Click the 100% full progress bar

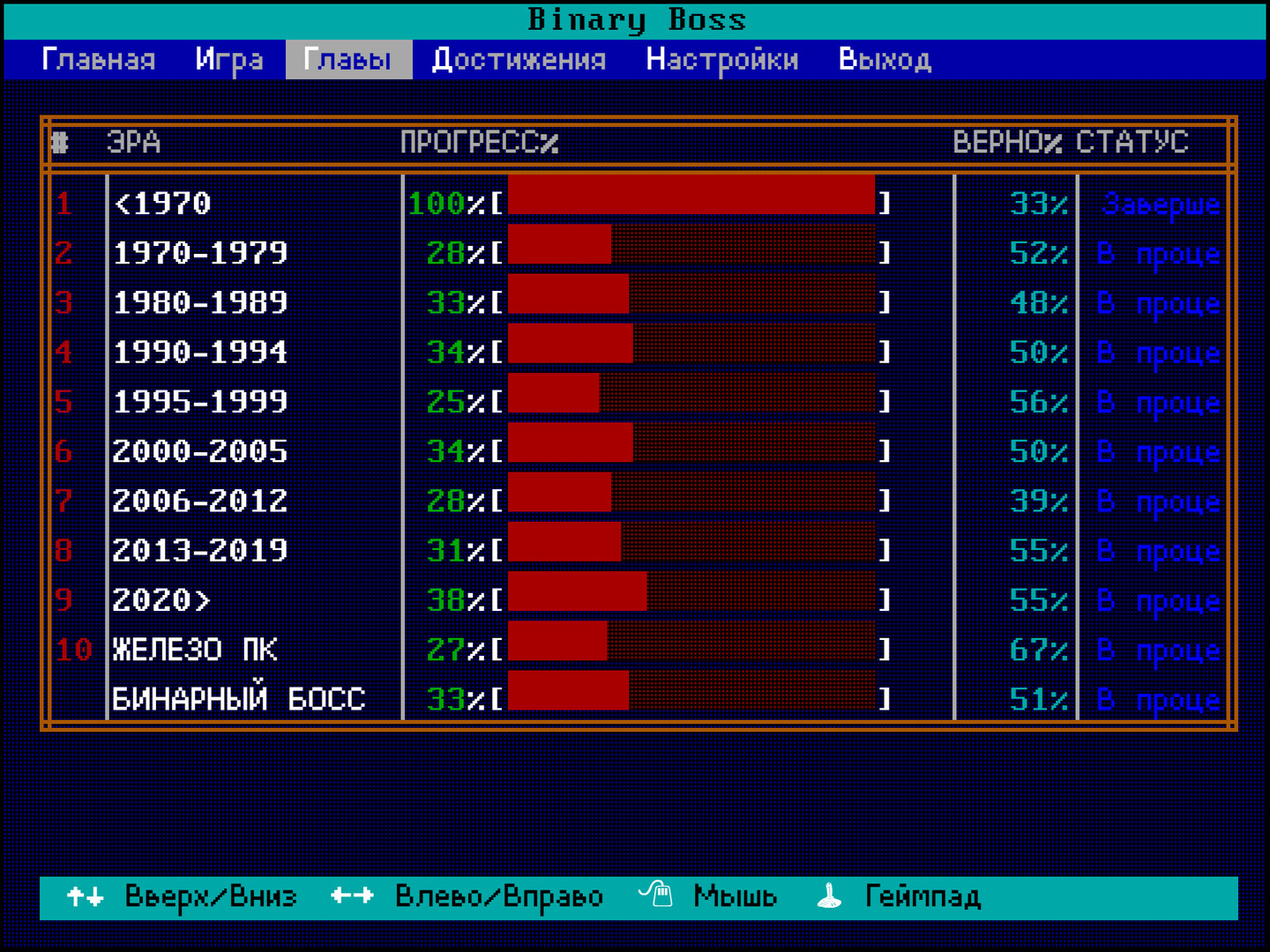point(691,196)
